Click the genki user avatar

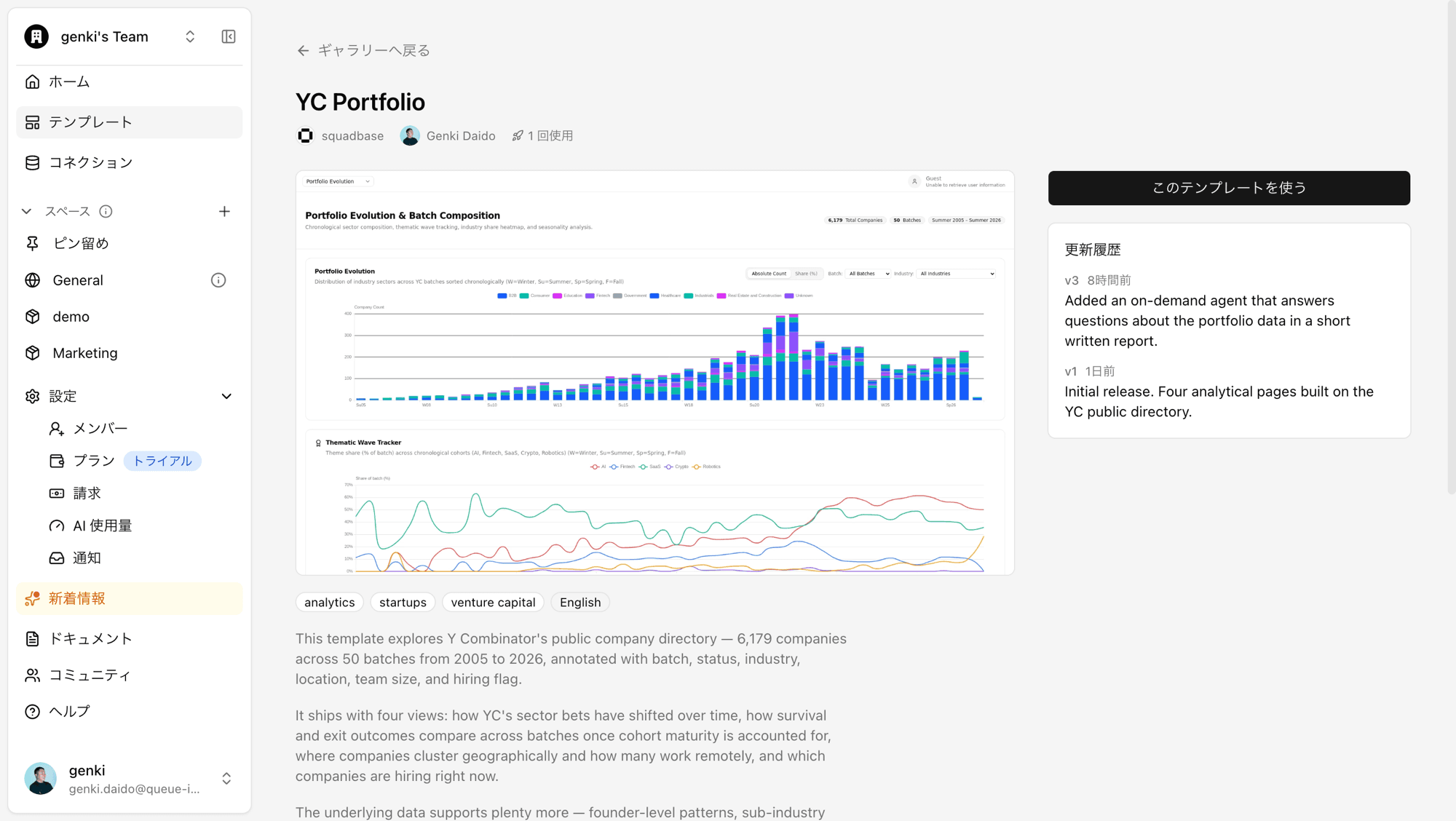pos(41,779)
